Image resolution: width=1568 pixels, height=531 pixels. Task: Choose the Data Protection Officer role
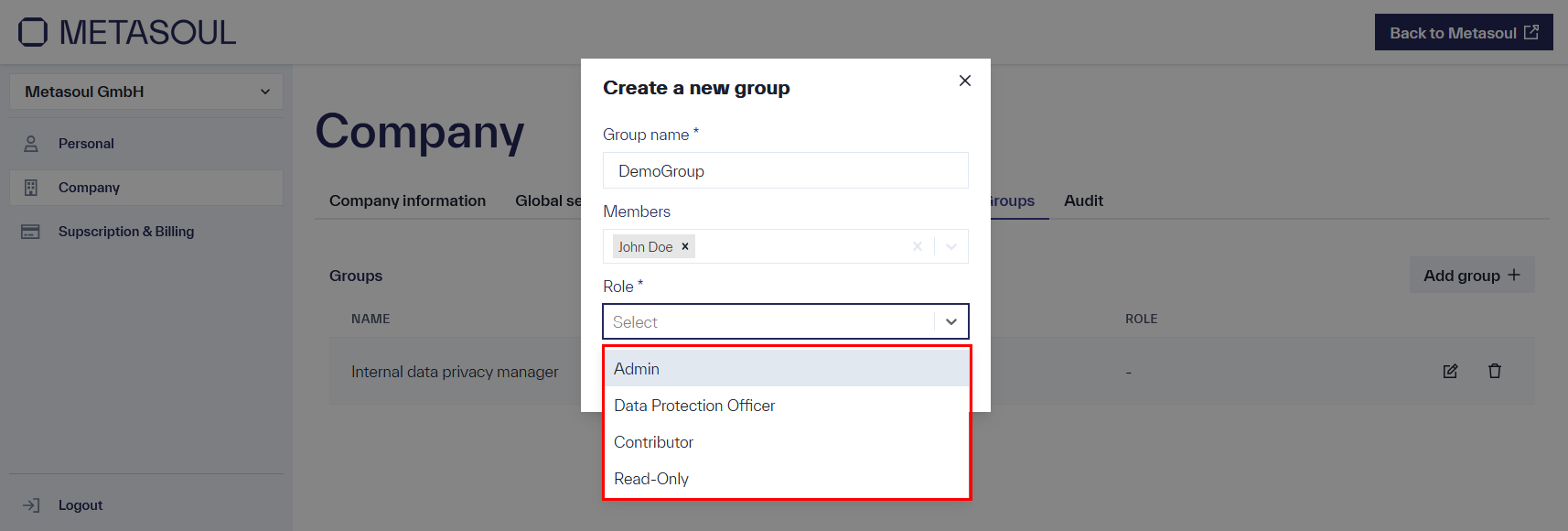pos(786,406)
